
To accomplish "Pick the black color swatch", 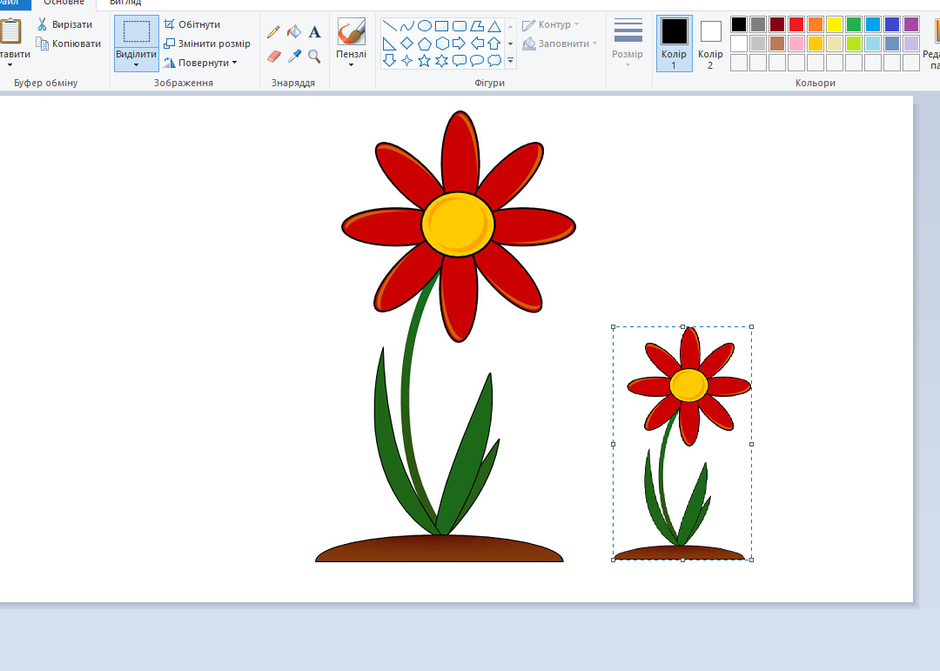I will [739, 25].
